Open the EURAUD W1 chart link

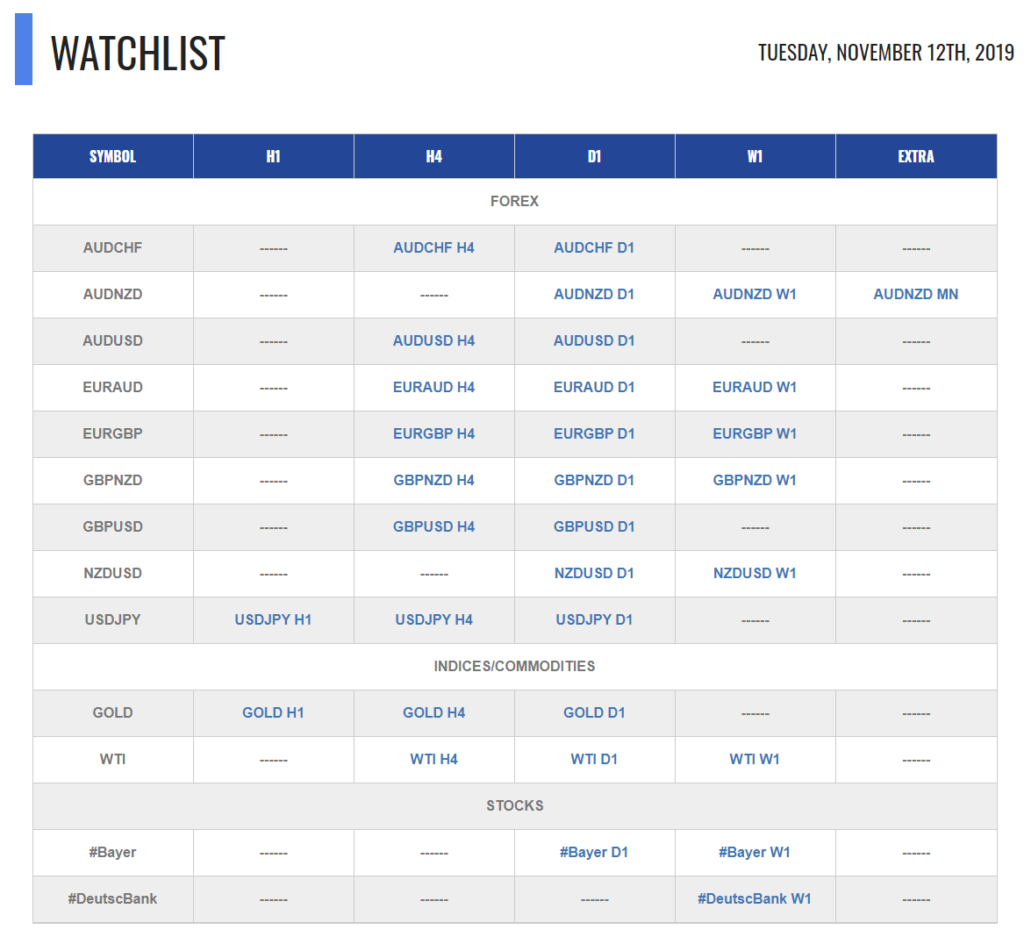[754, 387]
